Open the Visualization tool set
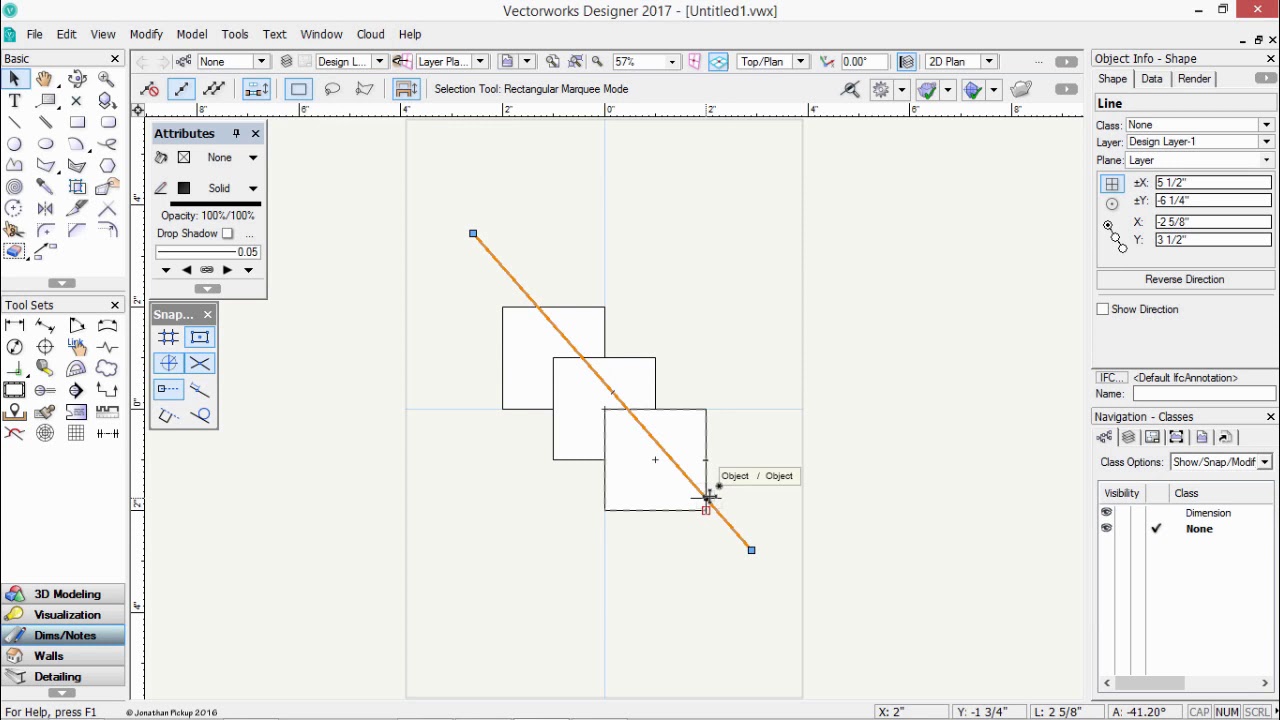This screenshot has width=1280, height=720. coord(64,615)
